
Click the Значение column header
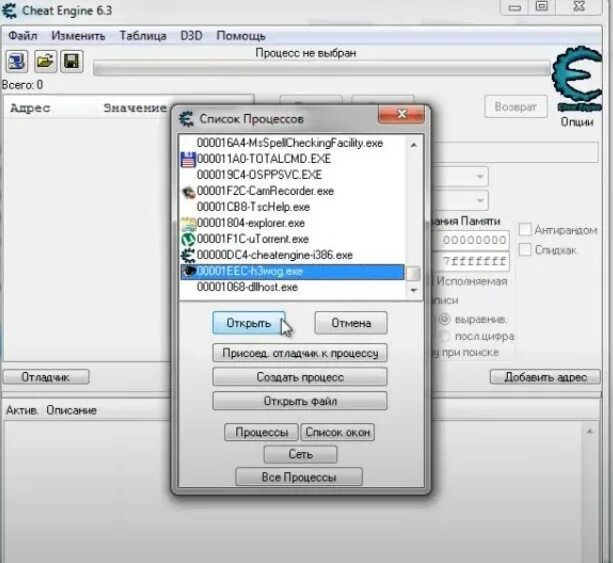pos(135,108)
